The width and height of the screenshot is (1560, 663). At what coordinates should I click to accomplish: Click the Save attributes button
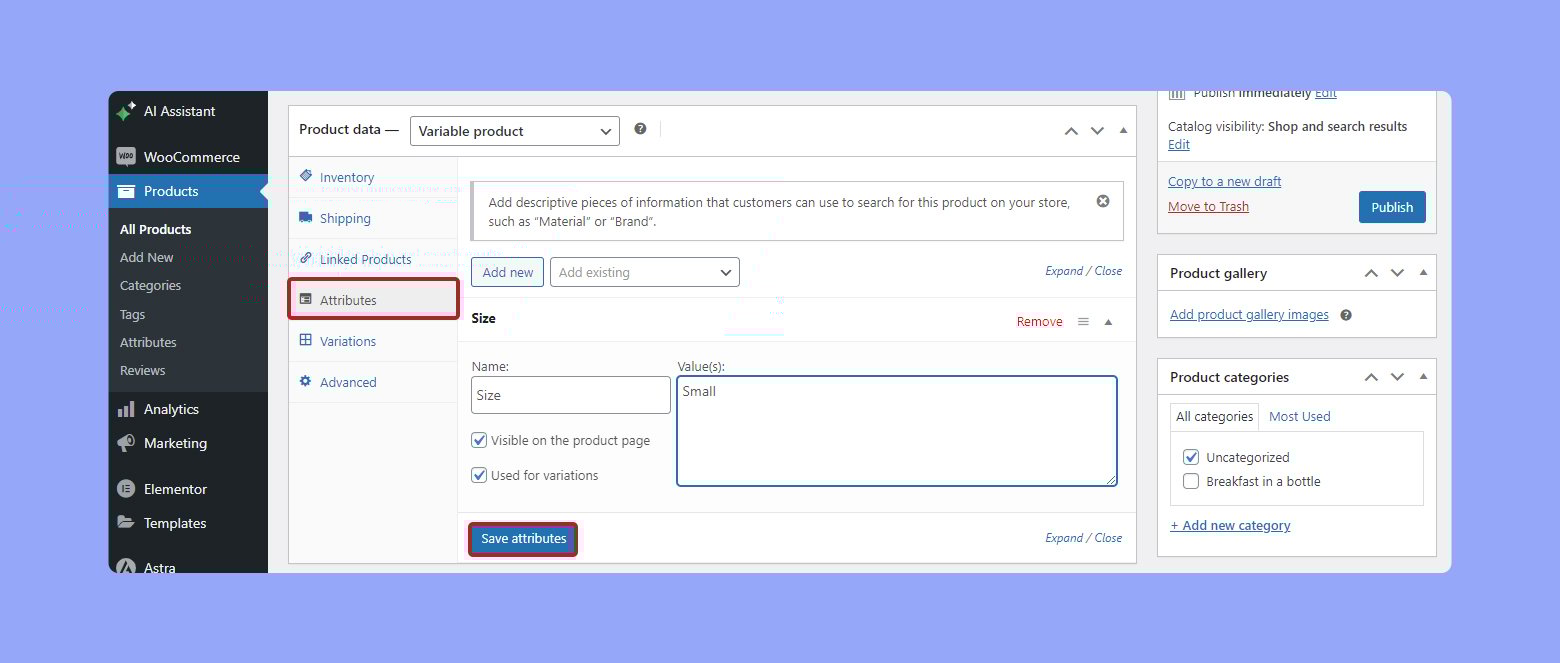click(x=523, y=539)
